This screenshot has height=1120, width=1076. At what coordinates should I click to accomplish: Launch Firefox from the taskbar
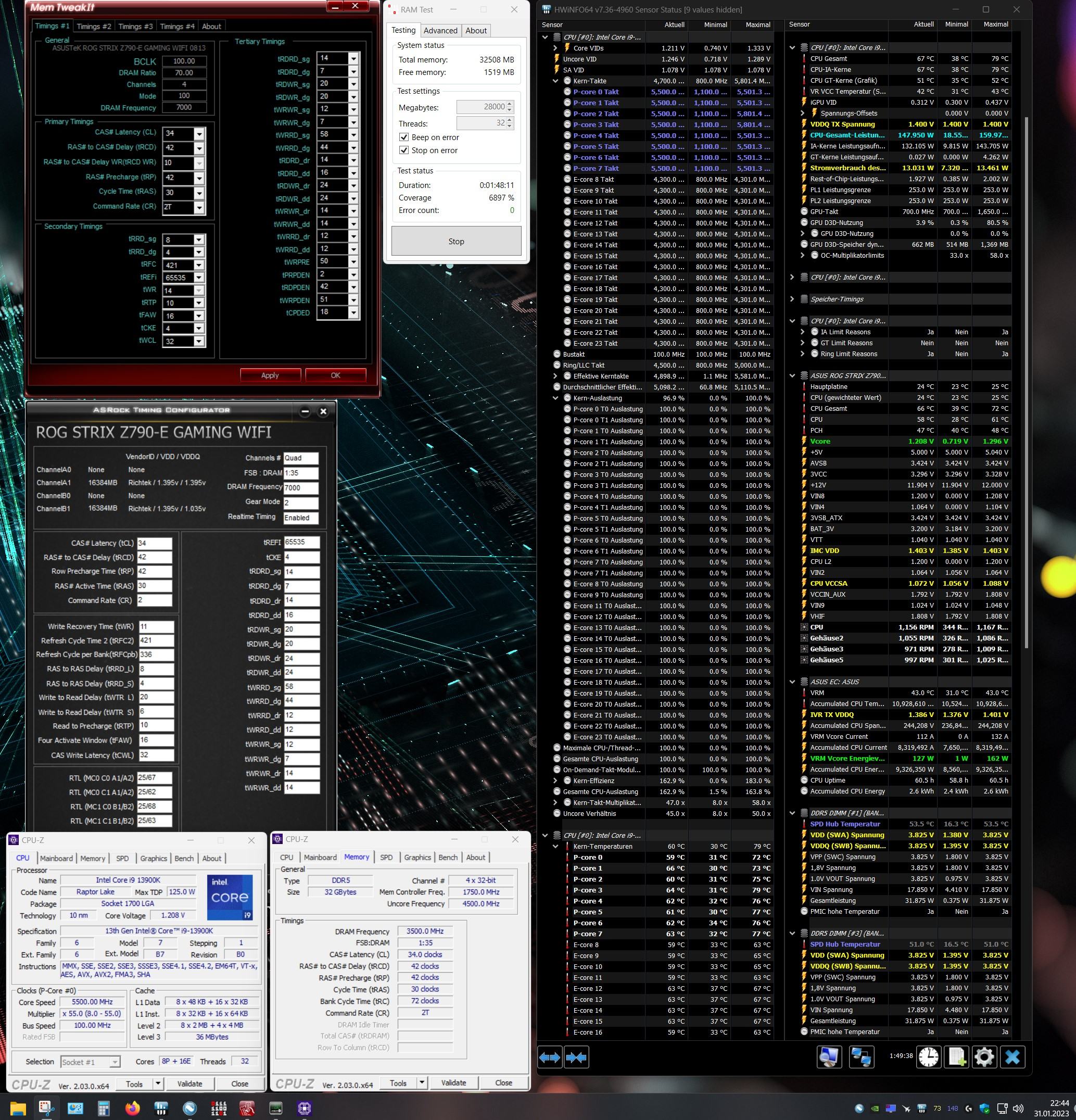point(133,1109)
